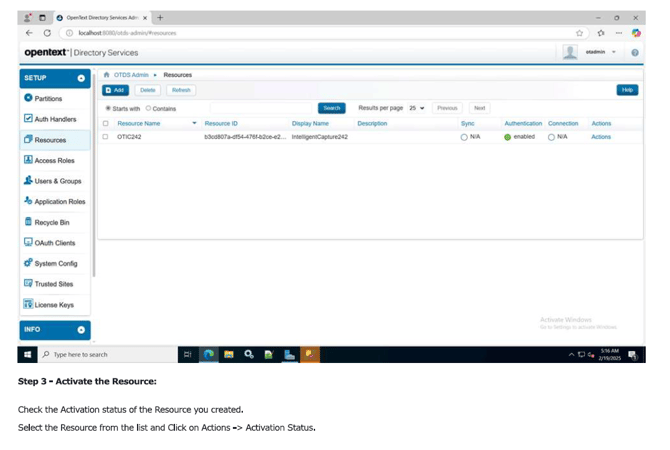Open the Results per page dropdown
The width and height of the screenshot is (670, 450).
415,108
